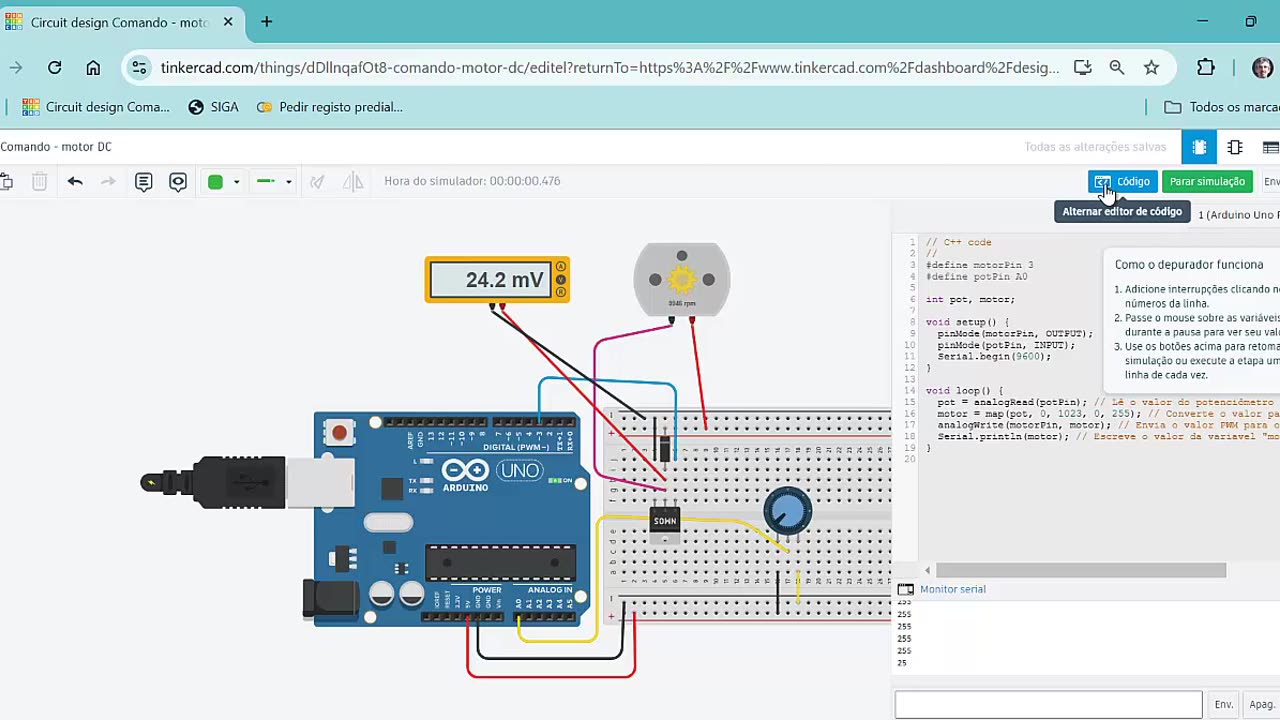Open the SIGA bookmark

(213, 107)
